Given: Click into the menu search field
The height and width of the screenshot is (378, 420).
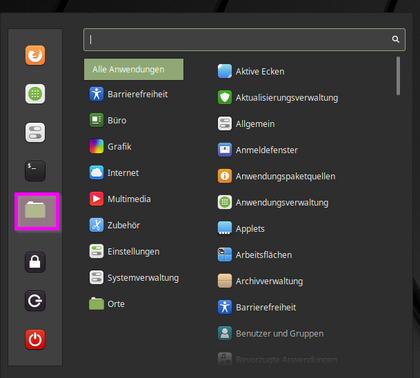Looking at the screenshot, I should pyautogui.click(x=244, y=39).
